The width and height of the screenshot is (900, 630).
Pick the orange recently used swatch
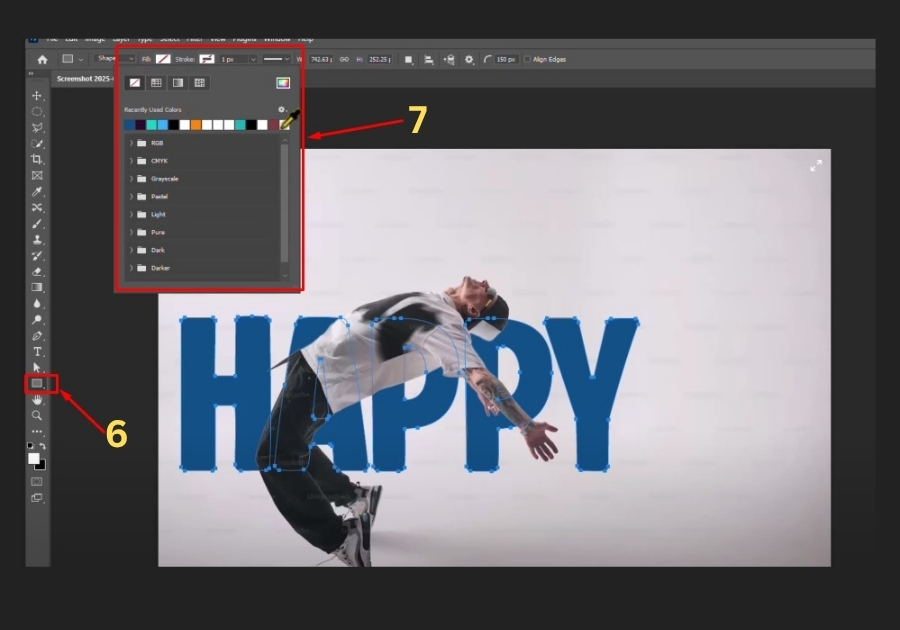(196, 125)
